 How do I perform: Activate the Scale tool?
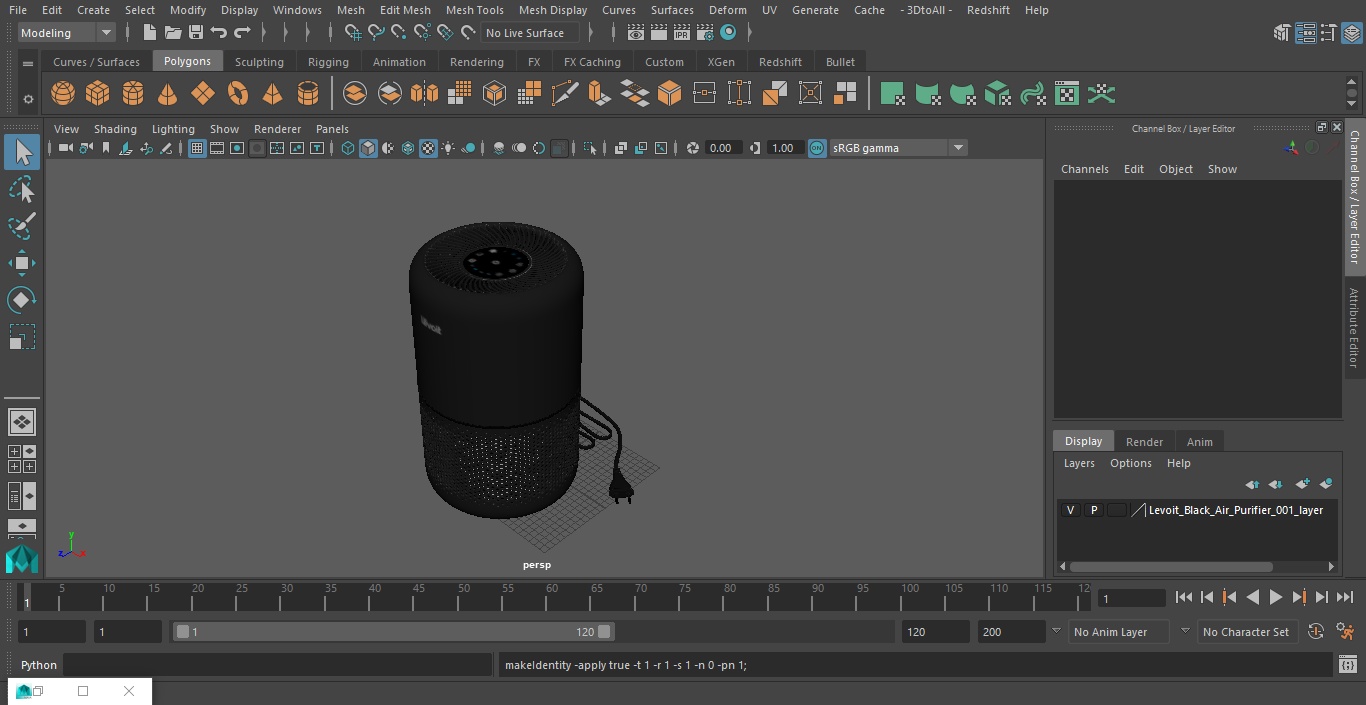pyautogui.click(x=22, y=337)
